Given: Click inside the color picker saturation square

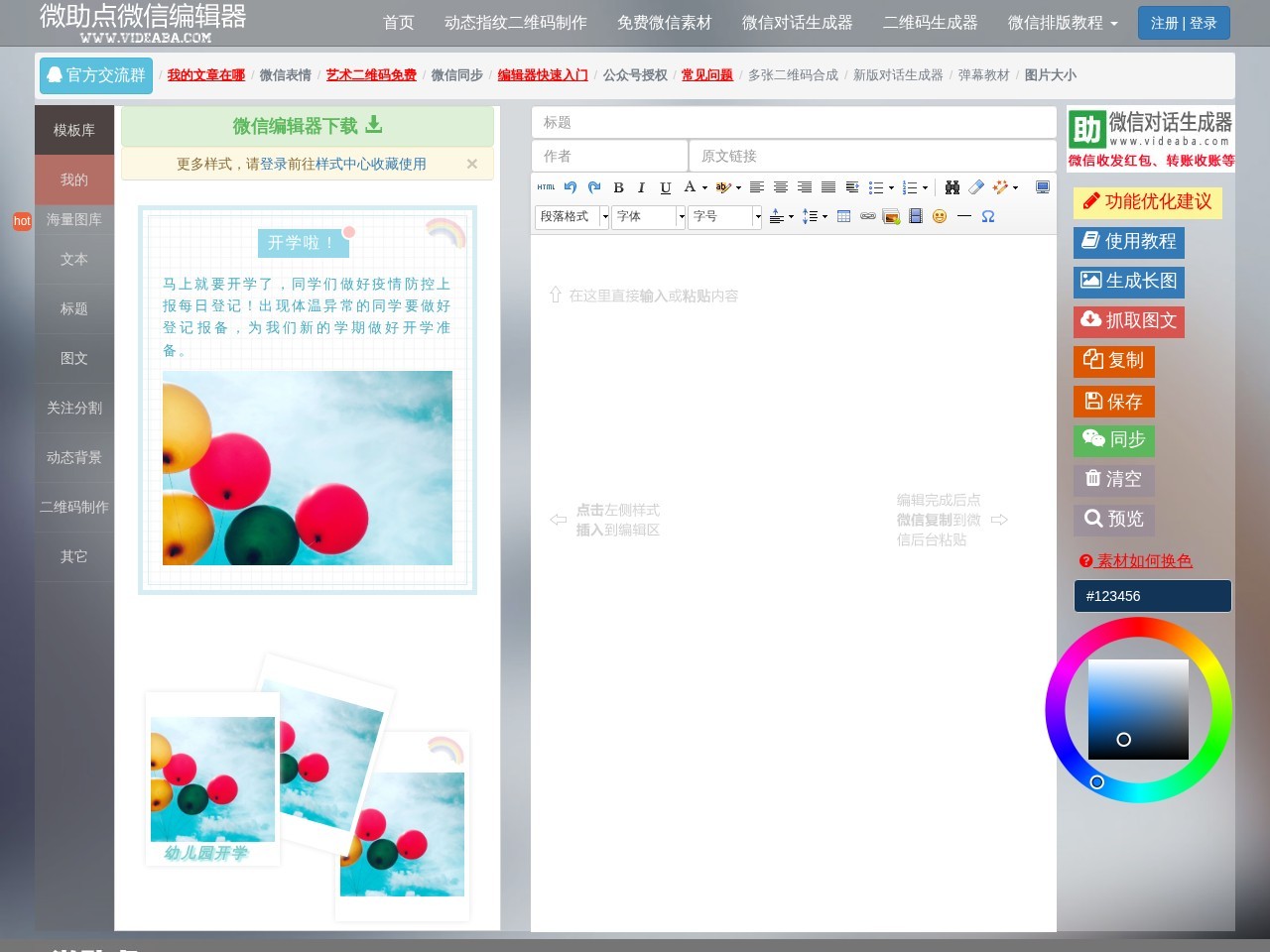Looking at the screenshot, I should pos(1138,710).
